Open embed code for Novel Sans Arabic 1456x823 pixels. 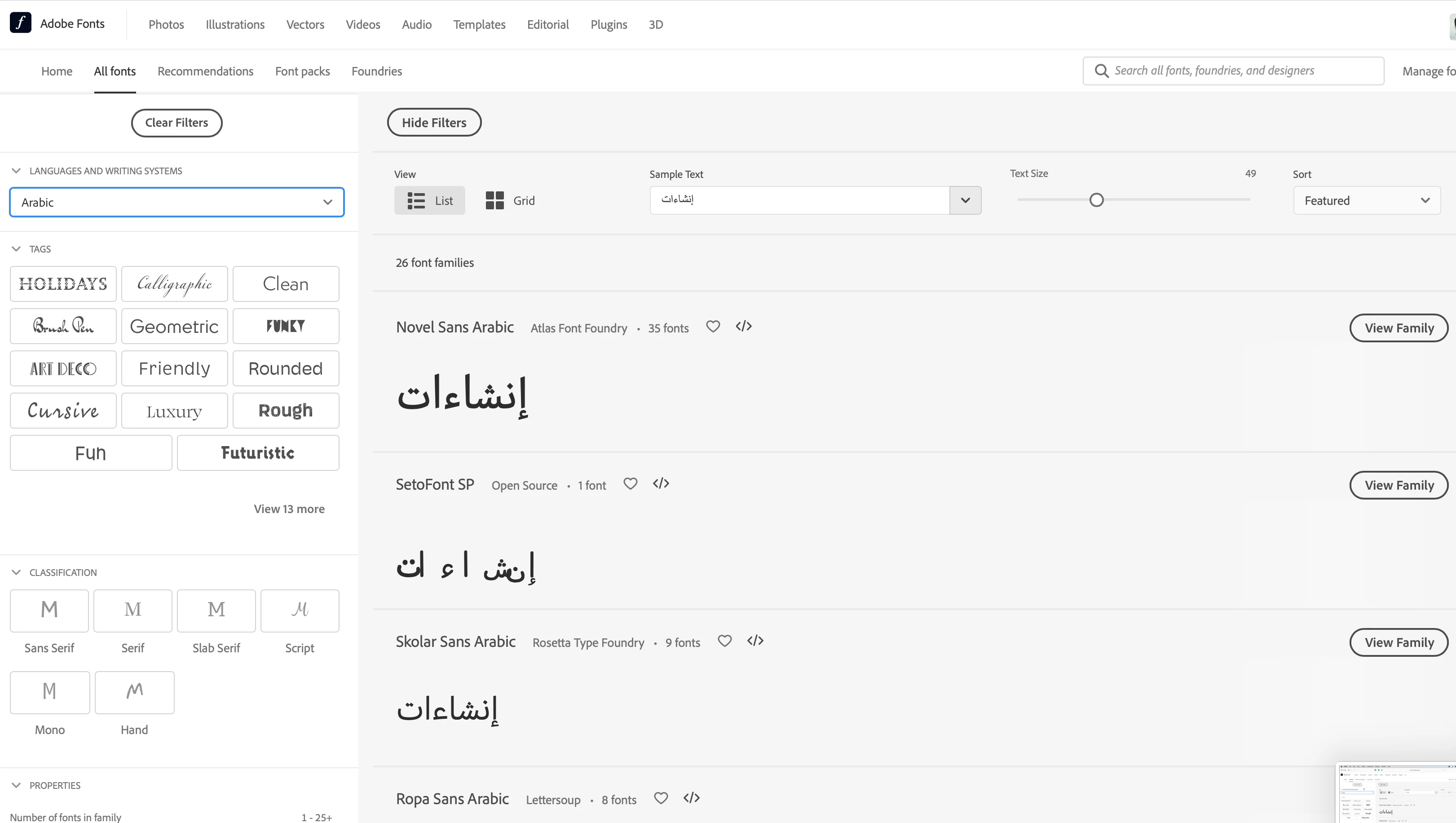pyautogui.click(x=743, y=327)
